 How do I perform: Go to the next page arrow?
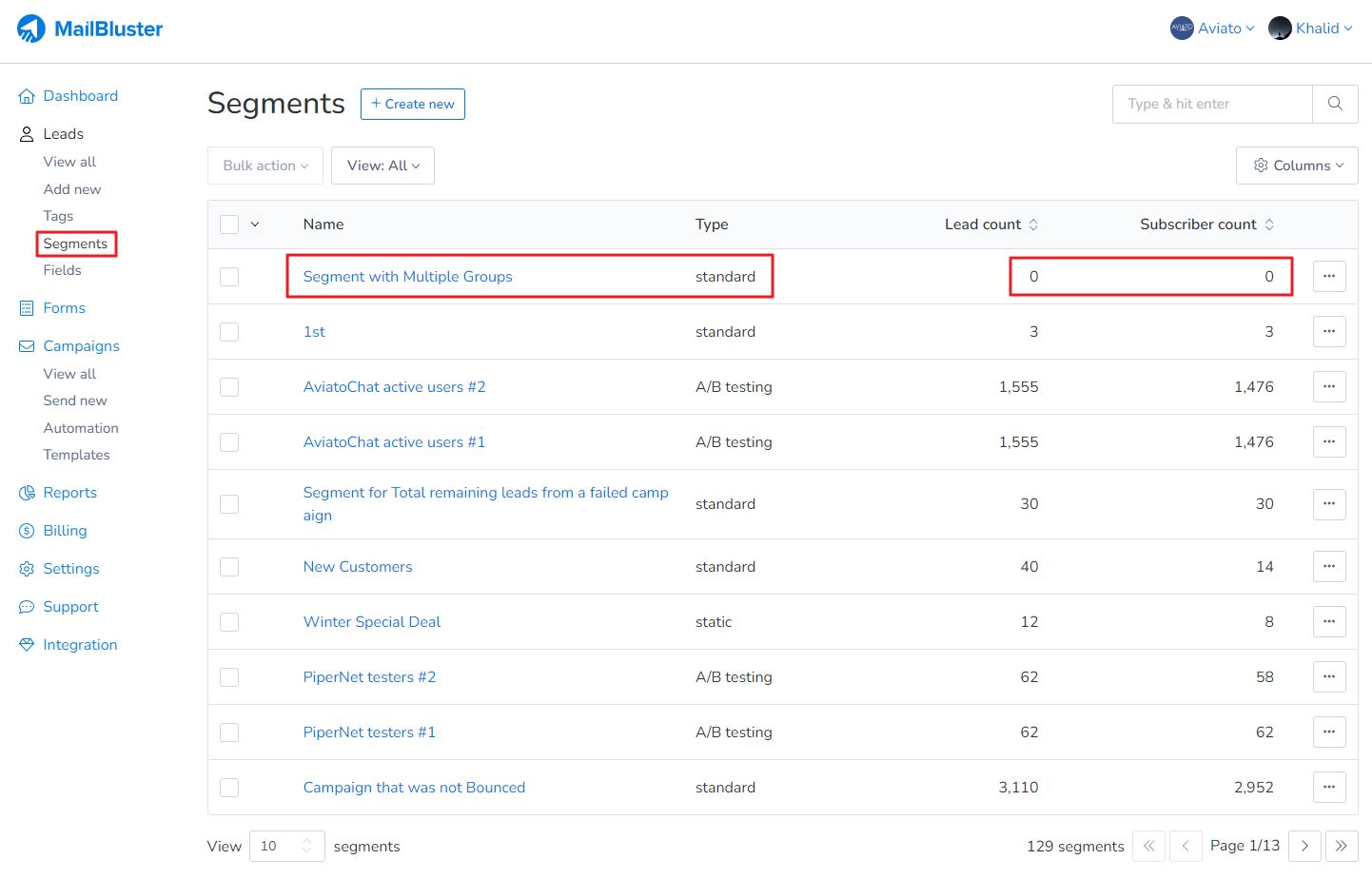[1304, 846]
